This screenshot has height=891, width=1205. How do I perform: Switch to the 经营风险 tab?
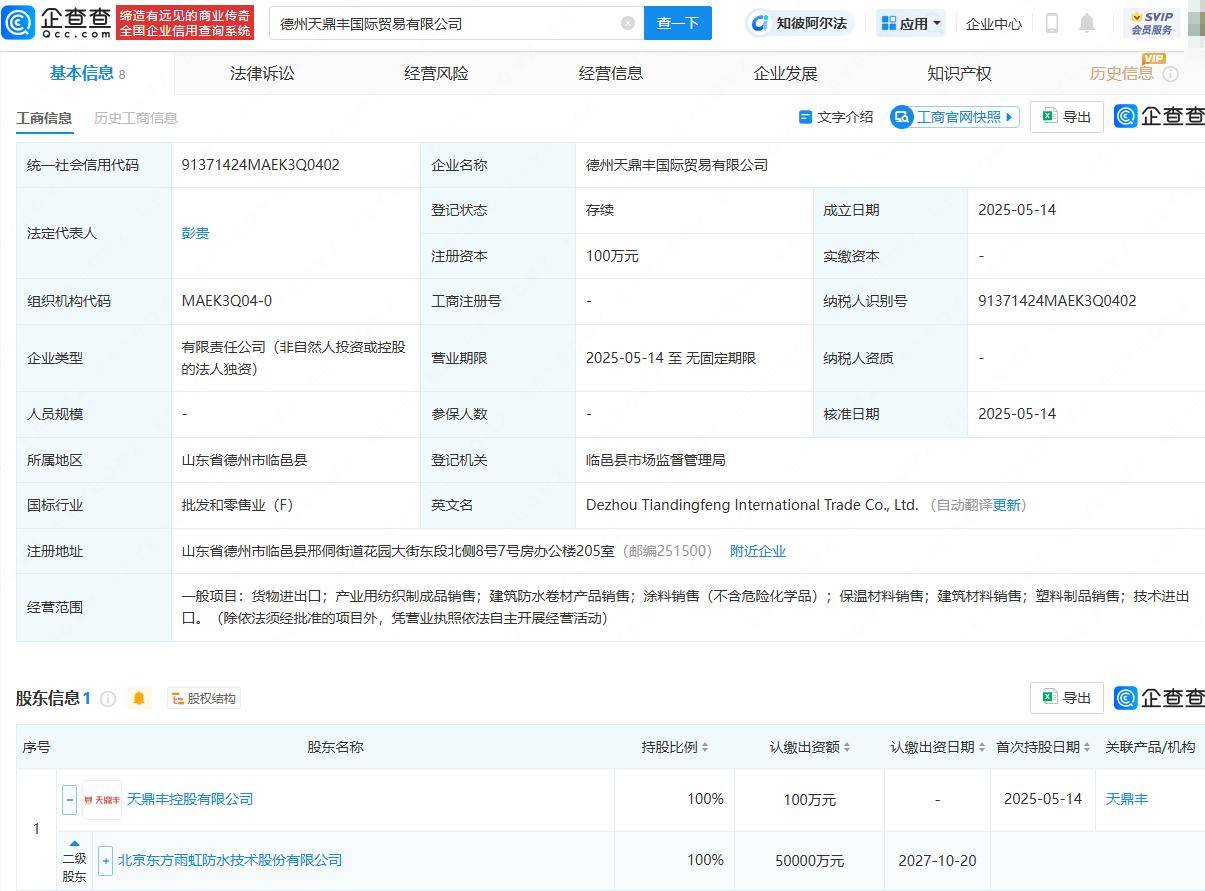(x=436, y=73)
